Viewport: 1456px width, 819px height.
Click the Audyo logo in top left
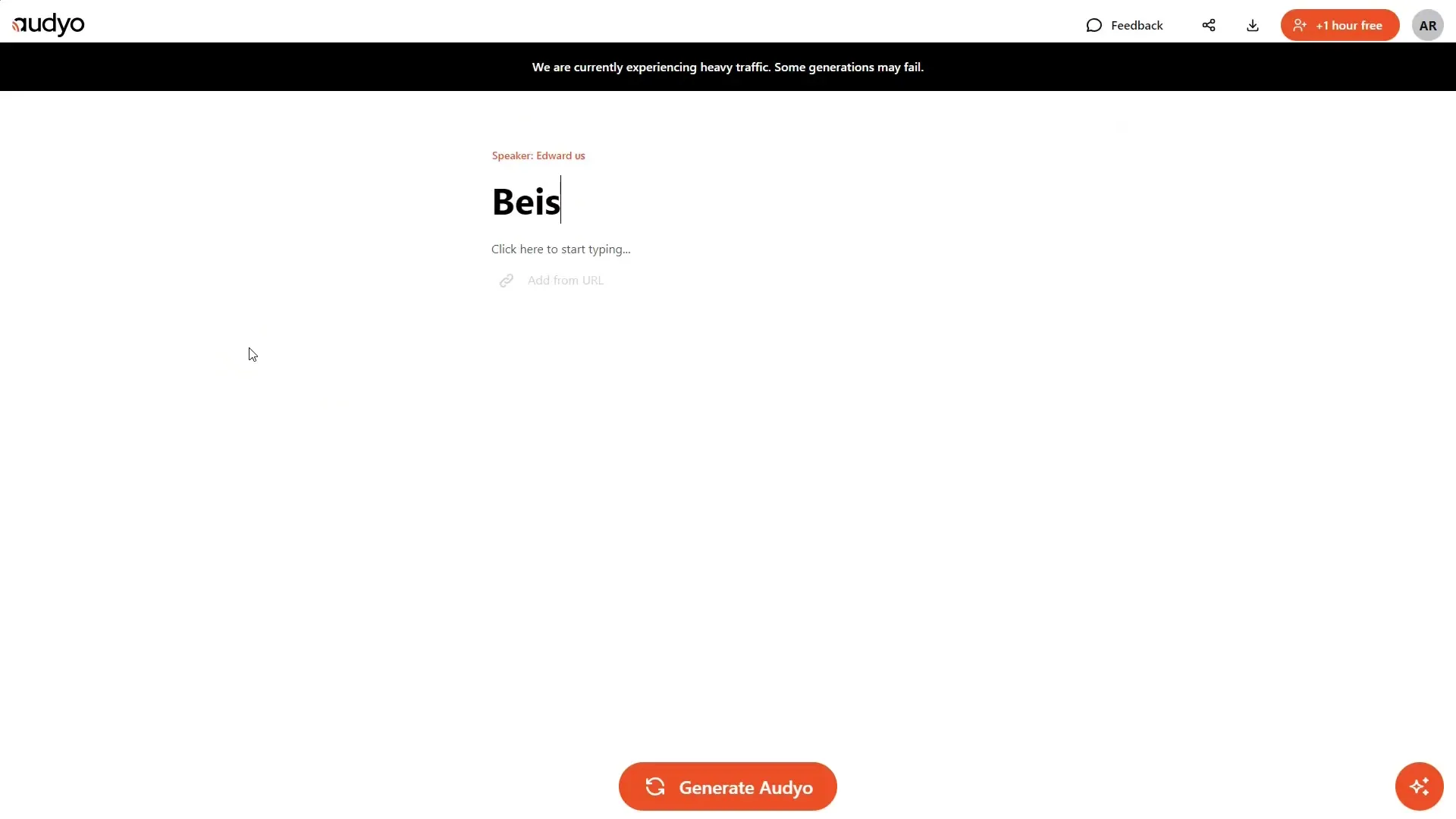[x=48, y=24]
